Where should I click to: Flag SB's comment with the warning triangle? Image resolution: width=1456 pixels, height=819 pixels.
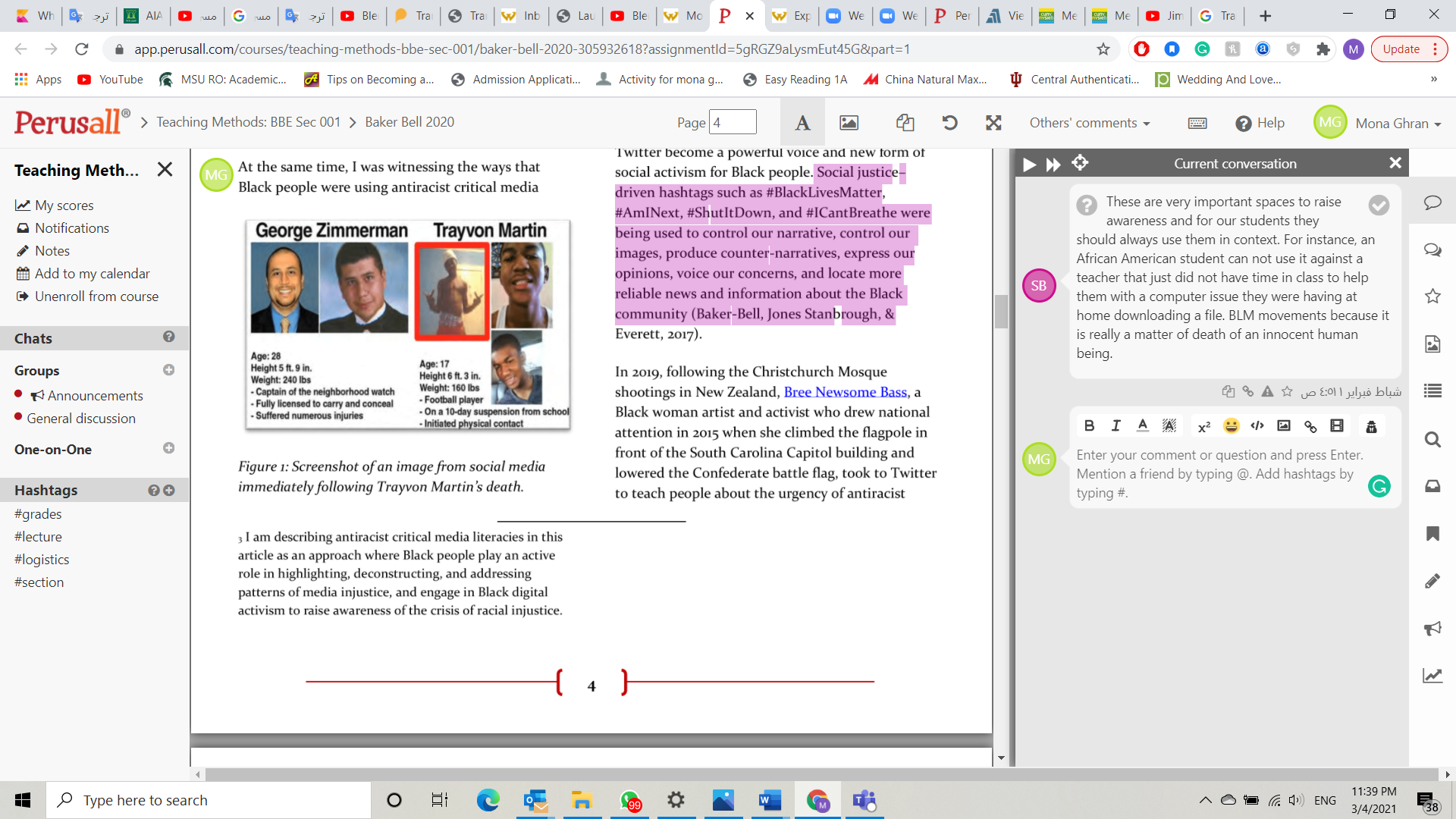tap(1267, 392)
